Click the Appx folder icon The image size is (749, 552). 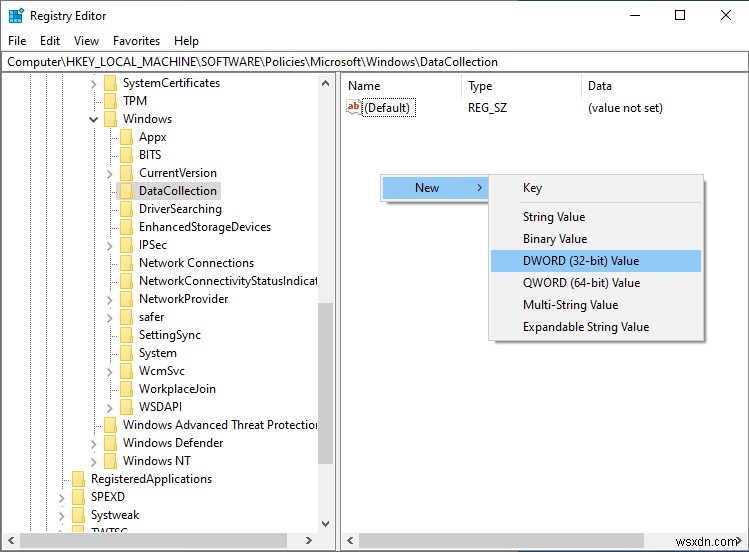127,137
